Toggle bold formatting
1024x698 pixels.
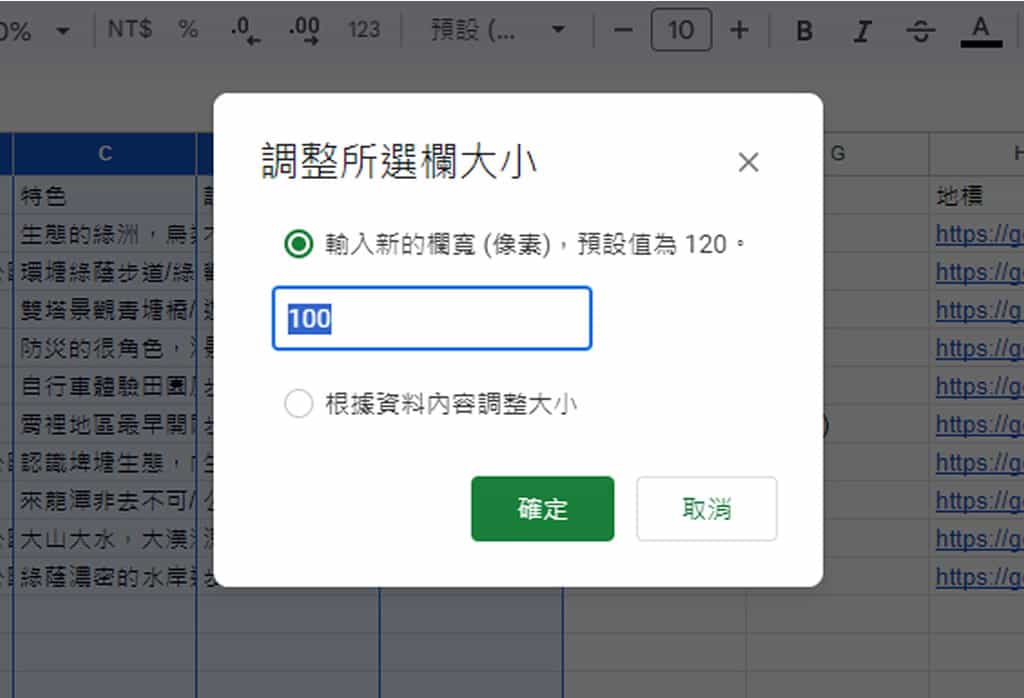pos(804,31)
